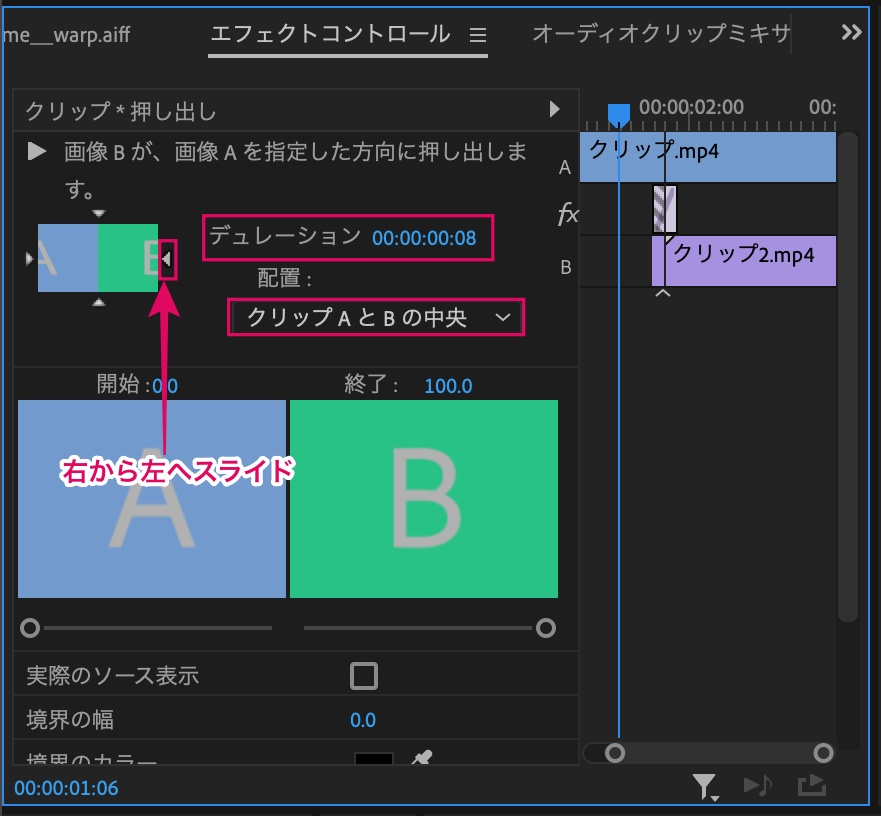This screenshot has height=816, width=881.
Task: Open the filter properties funnel icon
Action: [705, 786]
